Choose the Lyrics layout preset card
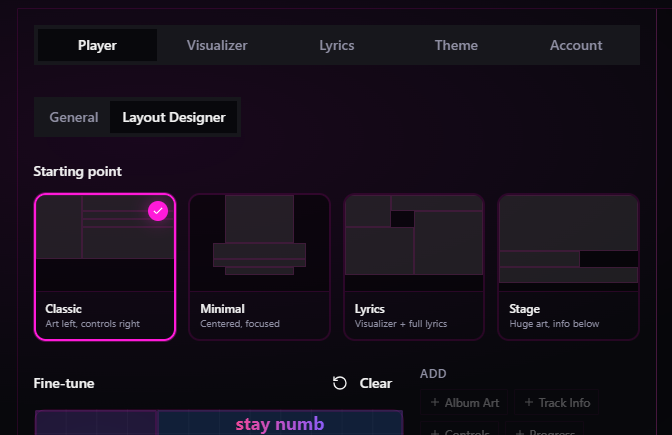This screenshot has width=672, height=435. pyautogui.click(x=414, y=267)
